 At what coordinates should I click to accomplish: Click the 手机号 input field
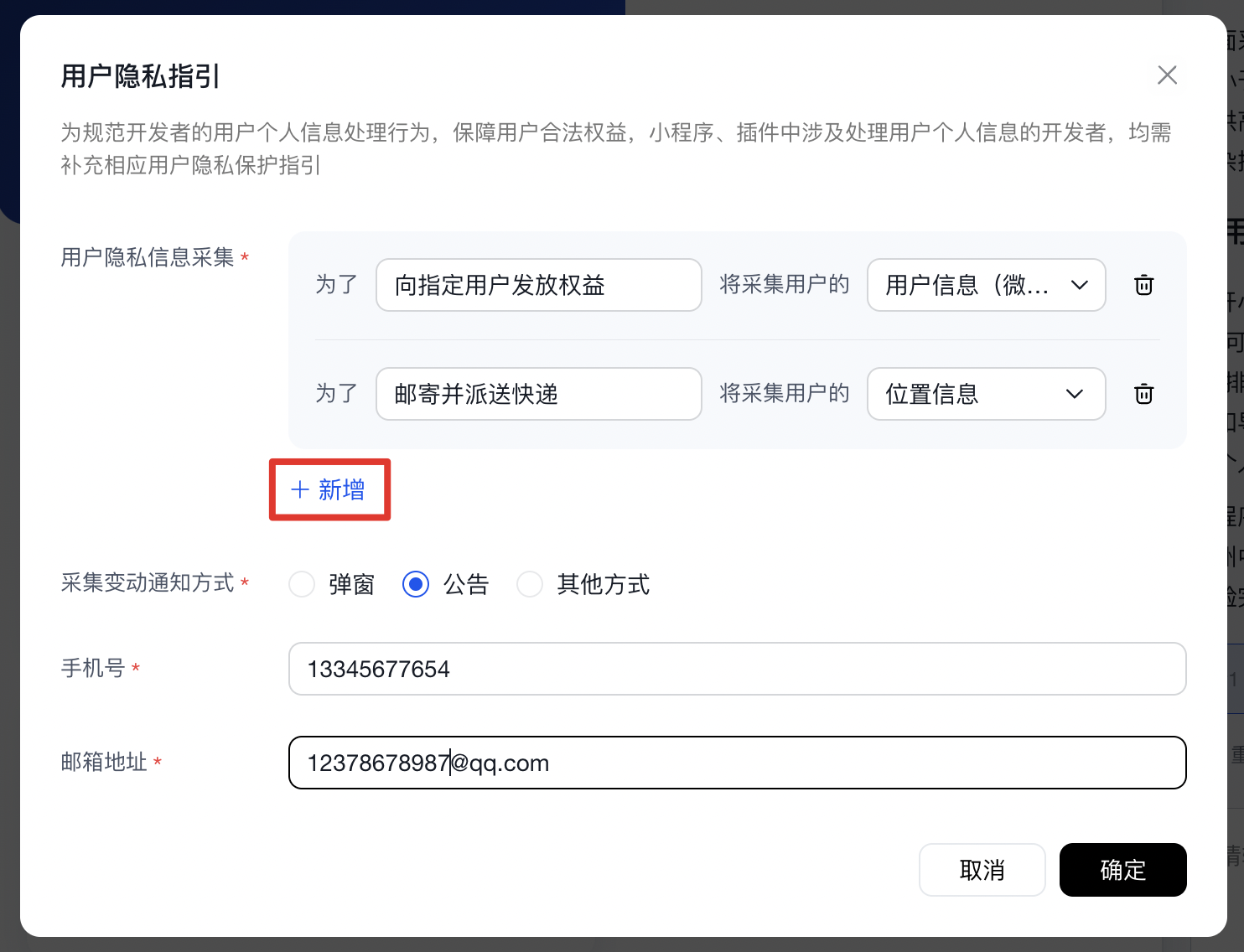[x=738, y=669]
